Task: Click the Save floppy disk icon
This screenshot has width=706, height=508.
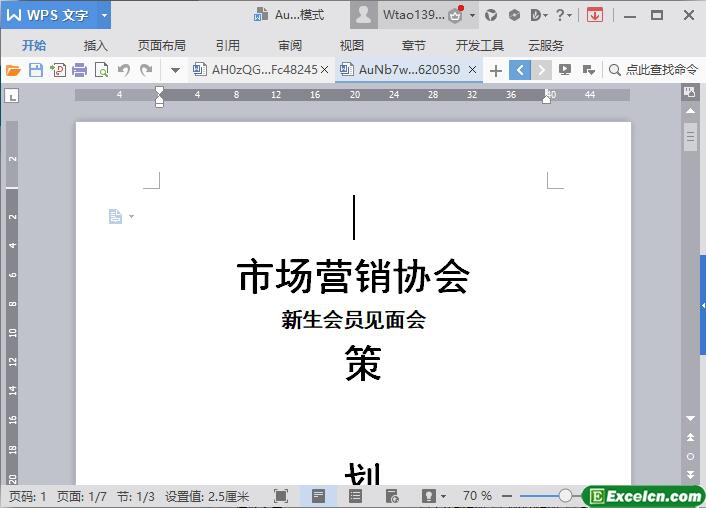Action: coord(36,70)
